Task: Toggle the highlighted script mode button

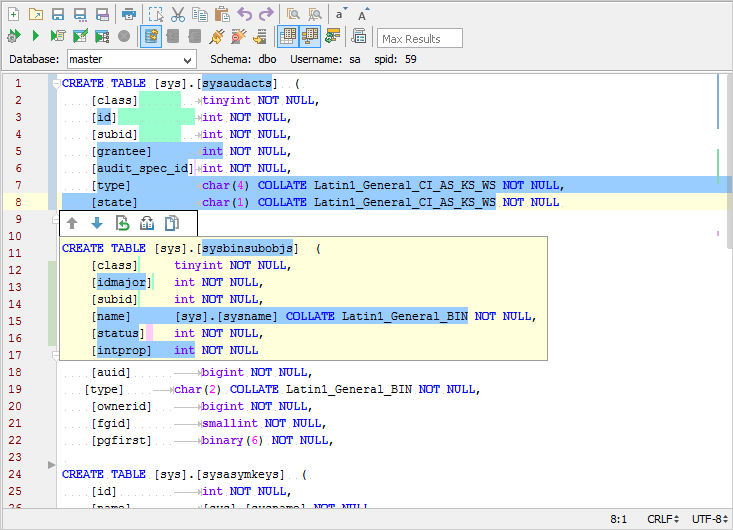Action: coord(151,37)
